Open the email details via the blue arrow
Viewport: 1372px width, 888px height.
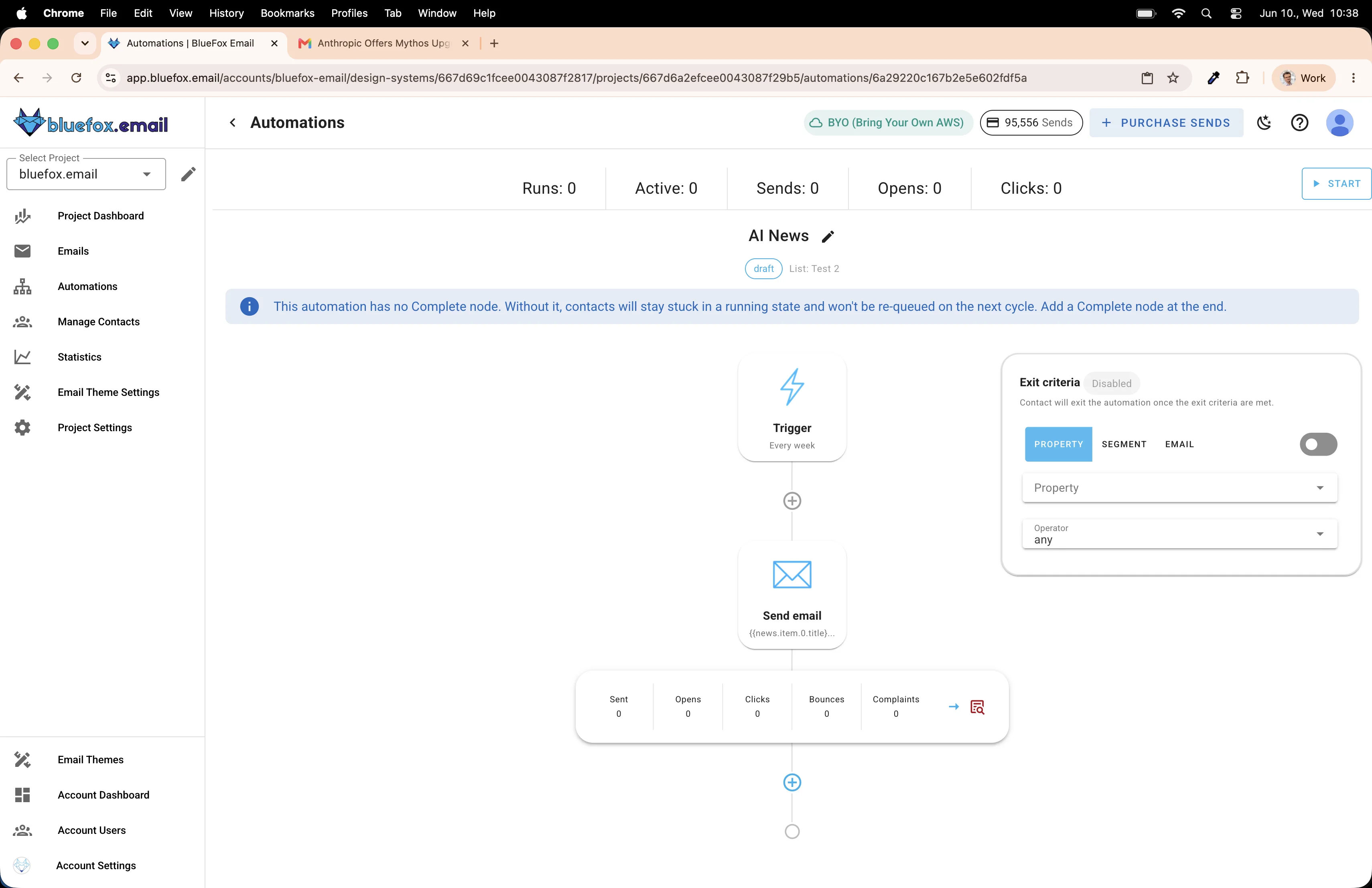click(x=954, y=706)
